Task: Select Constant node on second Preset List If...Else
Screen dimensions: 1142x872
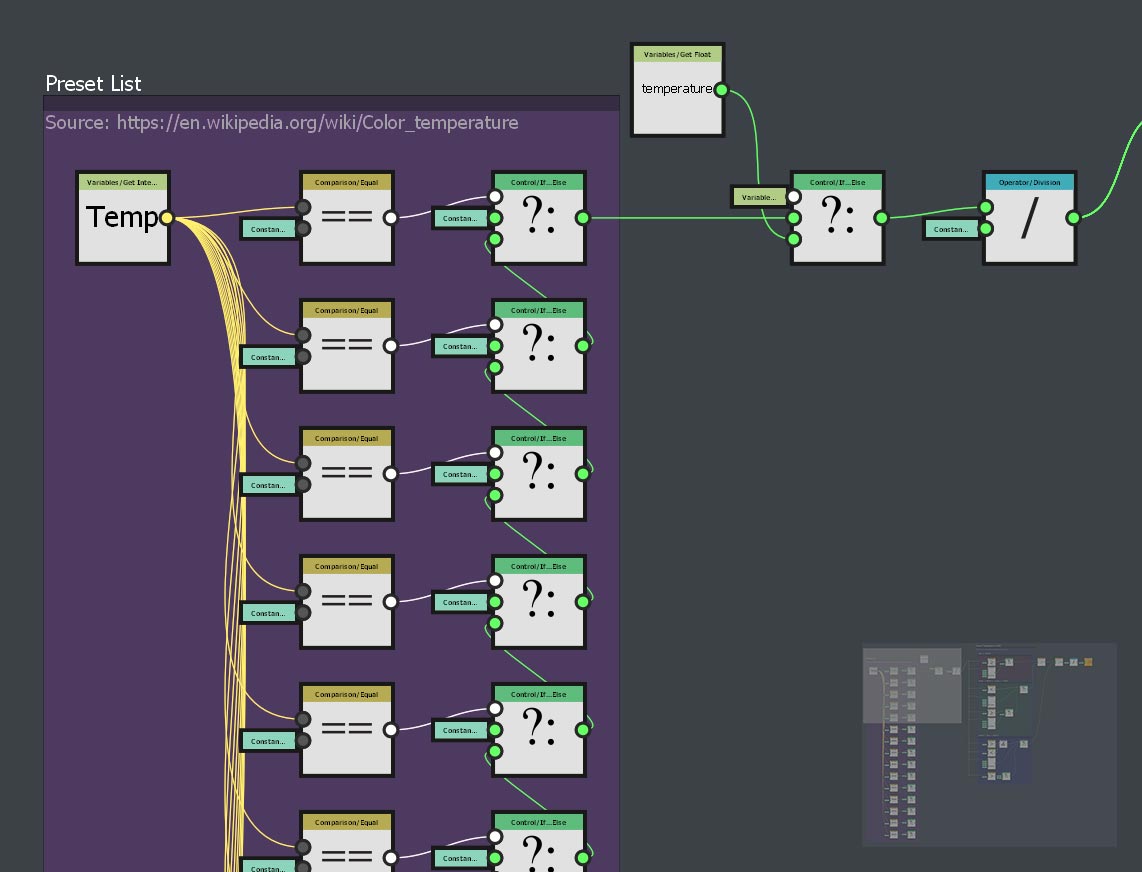Action: coord(460,346)
